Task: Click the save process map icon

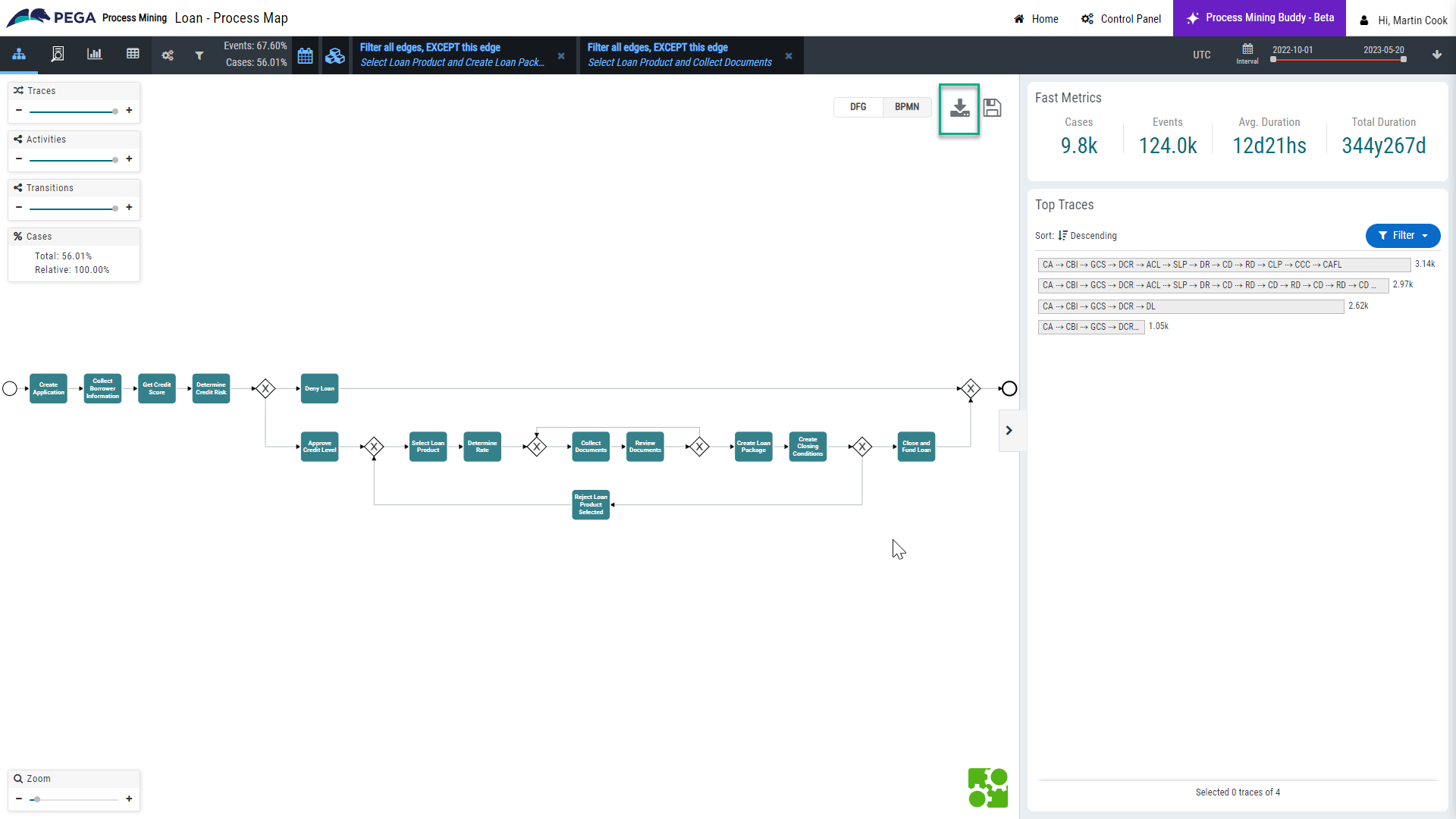Action: coord(992,108)
